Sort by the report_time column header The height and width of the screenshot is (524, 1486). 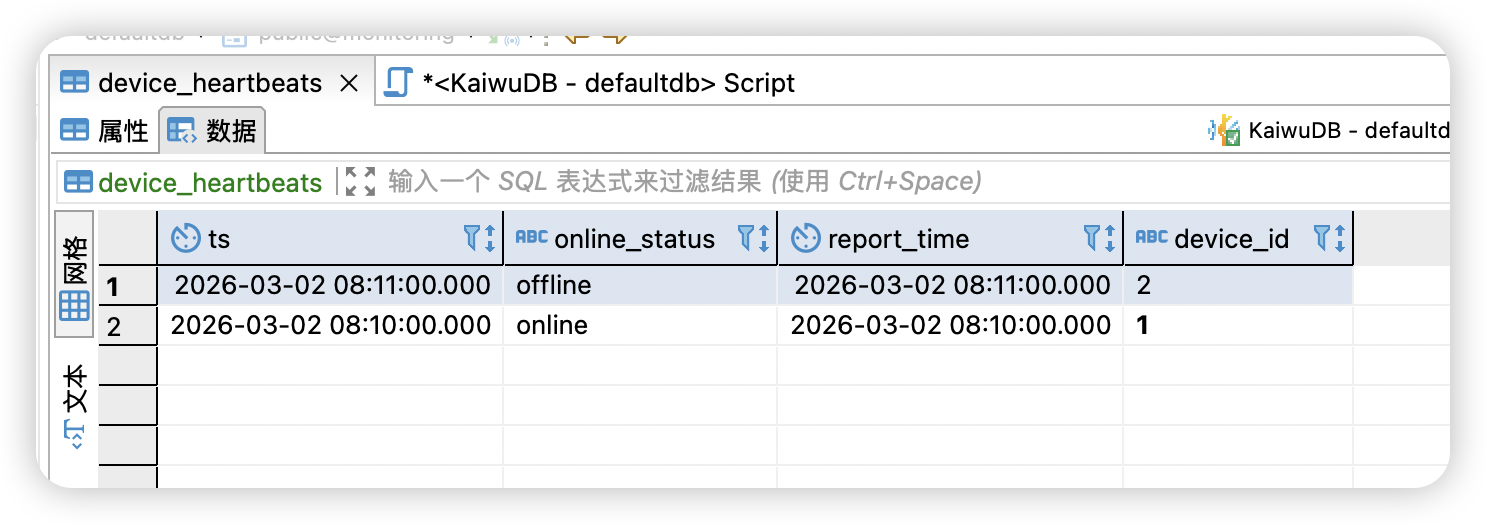pos(898,239)
